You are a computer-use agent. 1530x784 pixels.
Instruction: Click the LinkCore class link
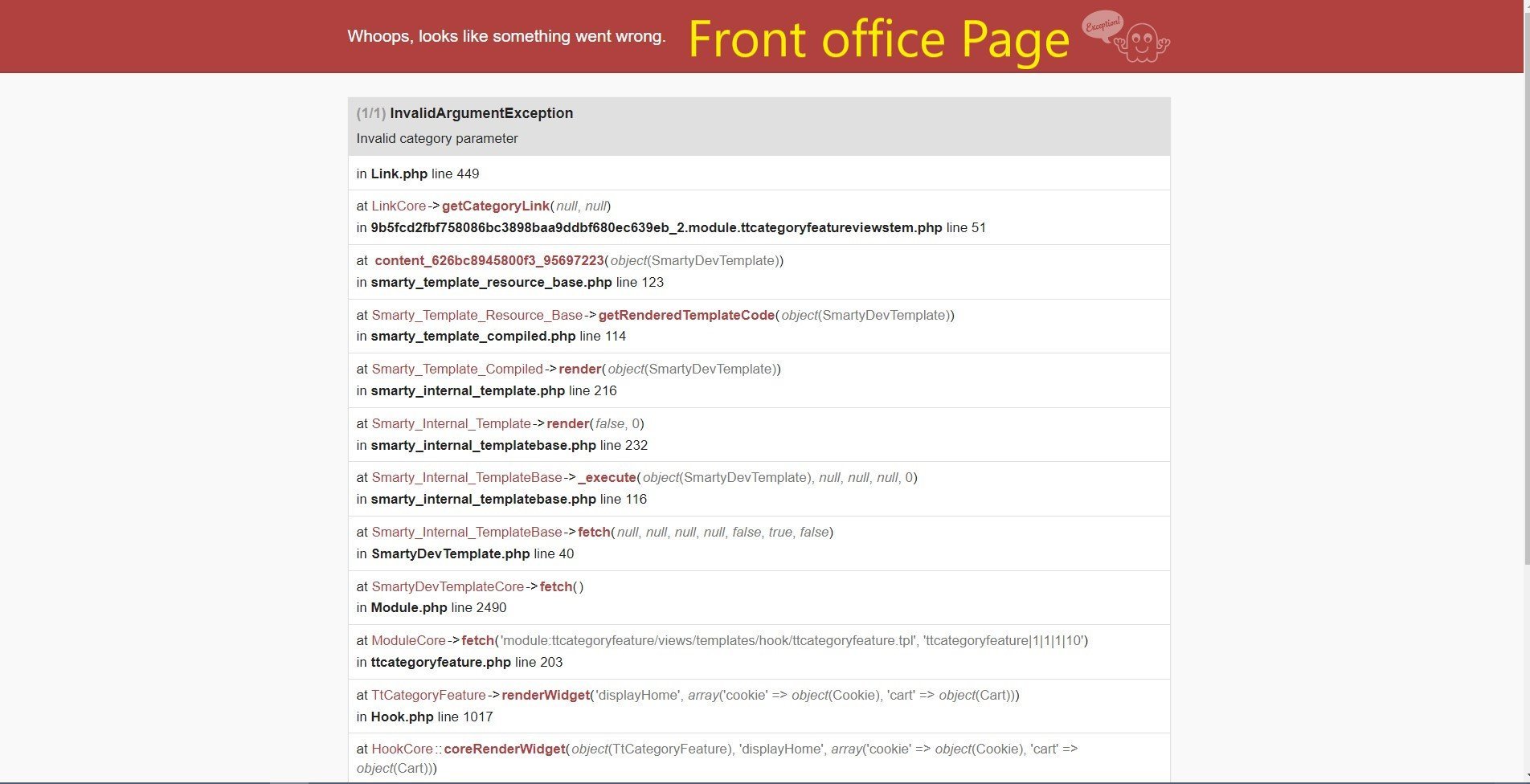point(399,206)
